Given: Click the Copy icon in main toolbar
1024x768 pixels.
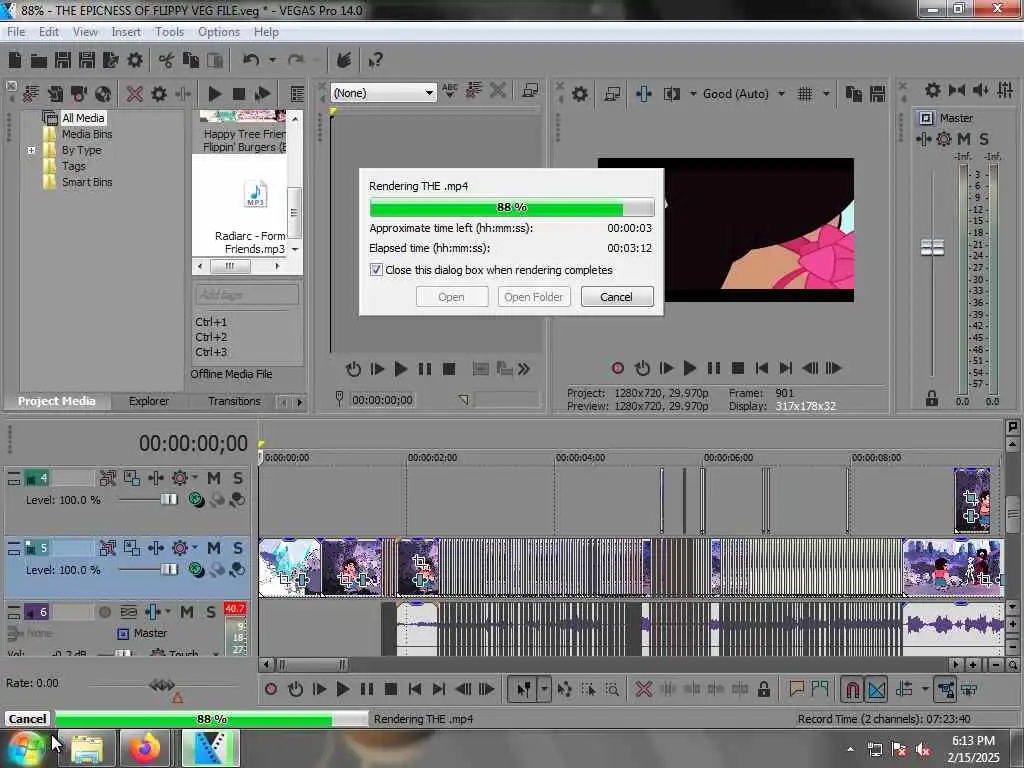Looking at the screenshot, I should (x=191, y=61).
